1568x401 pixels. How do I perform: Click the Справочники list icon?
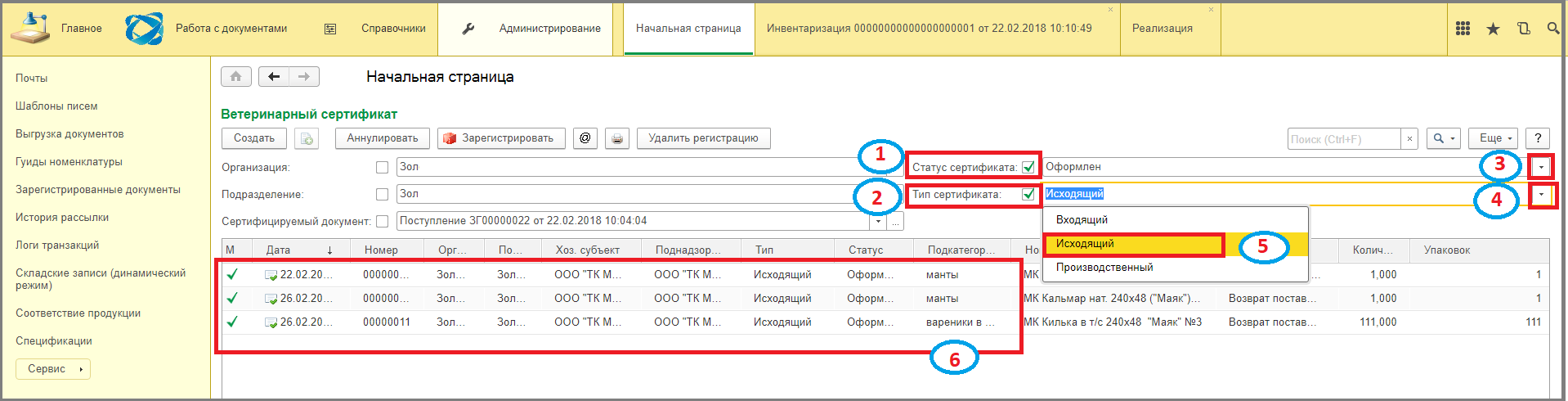(x=330, y=29)
